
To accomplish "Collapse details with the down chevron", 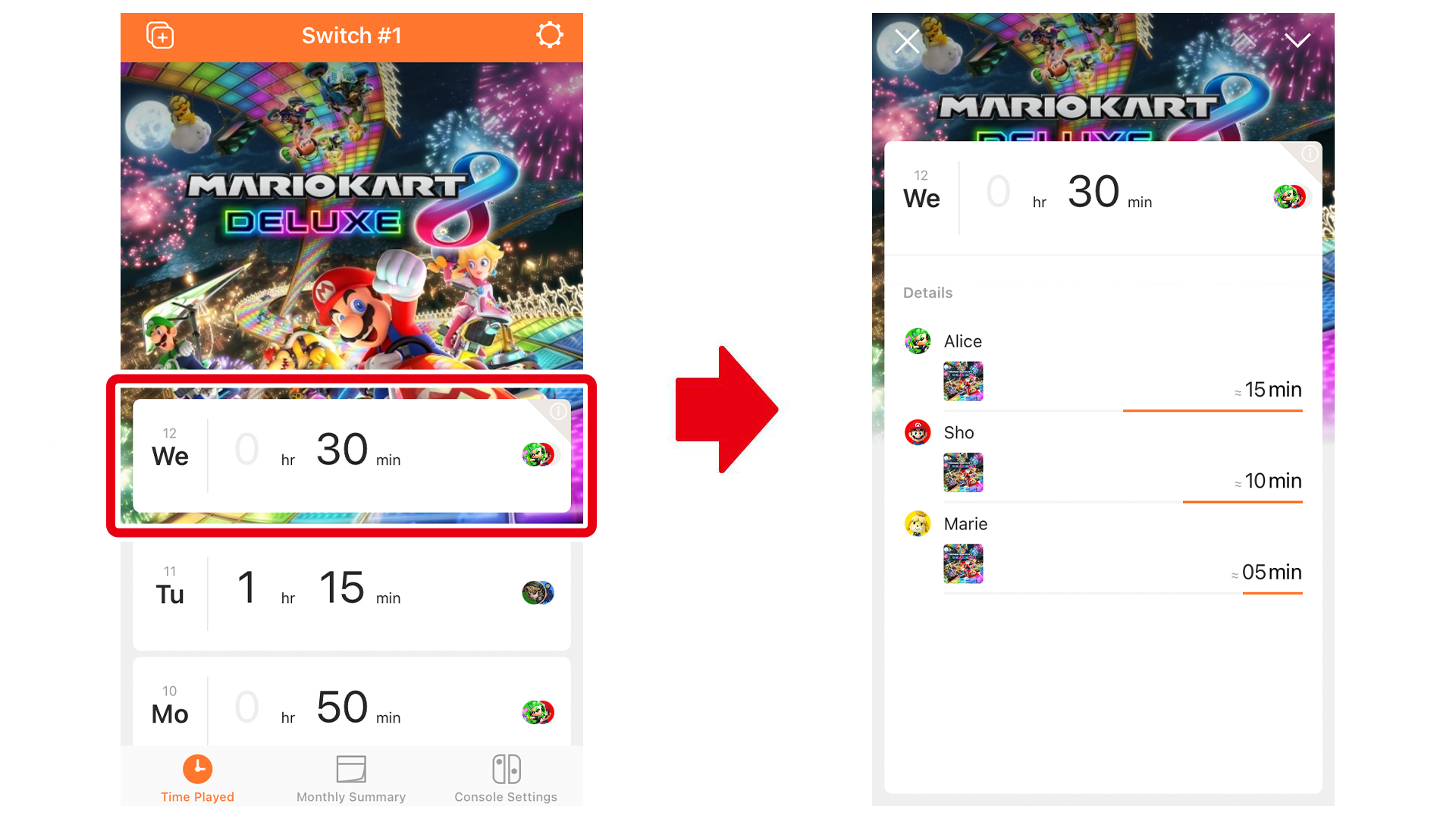I will coord(1298,40).
